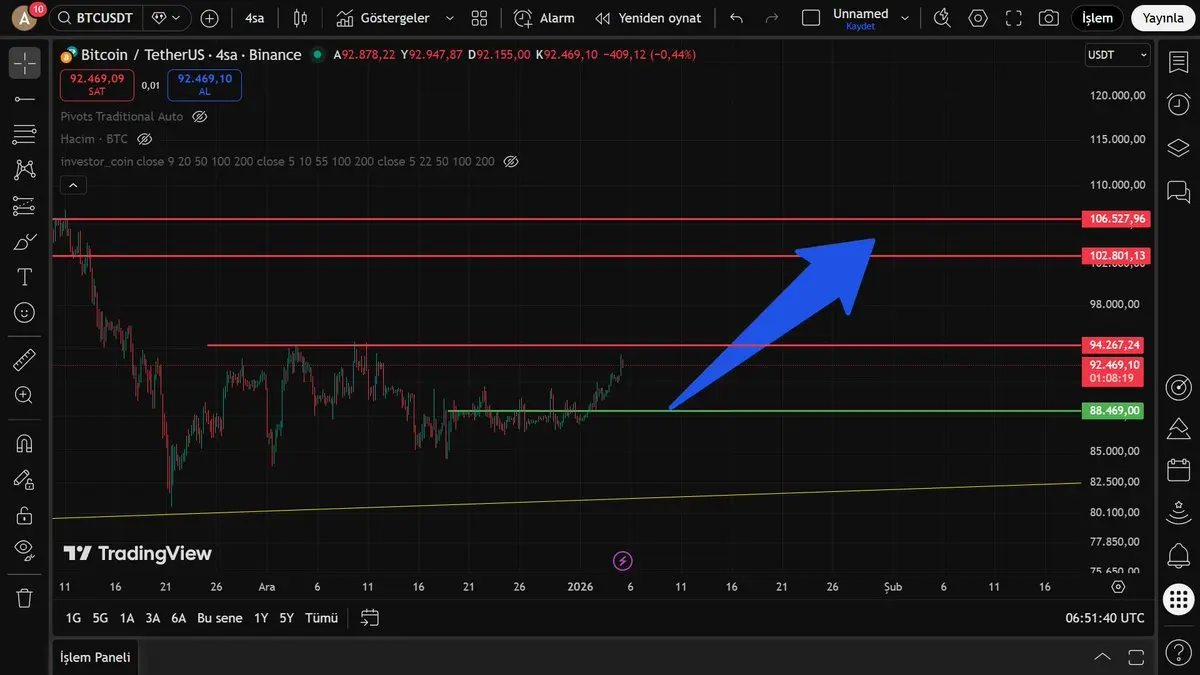The height and width of the screenshot is (675, 1200).
Task: Open the emoji icons tool
Action: point(25,313)
